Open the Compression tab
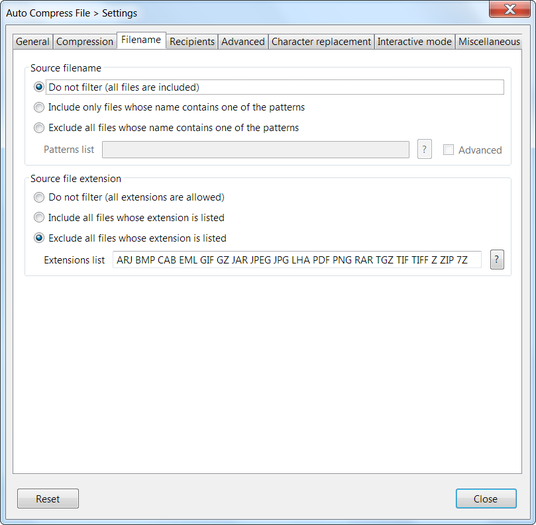The width and height of the screenshot is (536, 525). pos(85,42)
